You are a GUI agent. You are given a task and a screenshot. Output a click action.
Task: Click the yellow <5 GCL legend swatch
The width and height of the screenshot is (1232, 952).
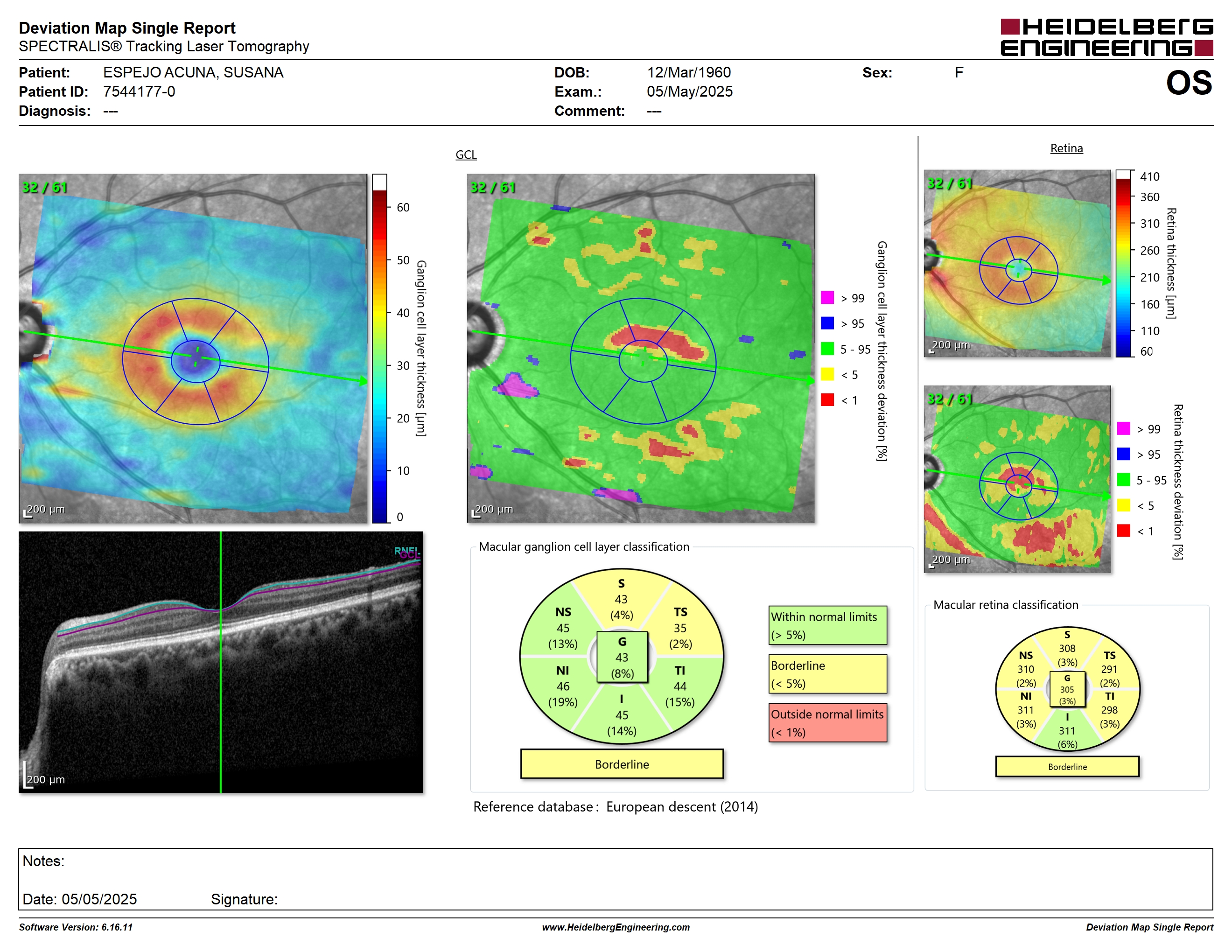coord(827,374)
